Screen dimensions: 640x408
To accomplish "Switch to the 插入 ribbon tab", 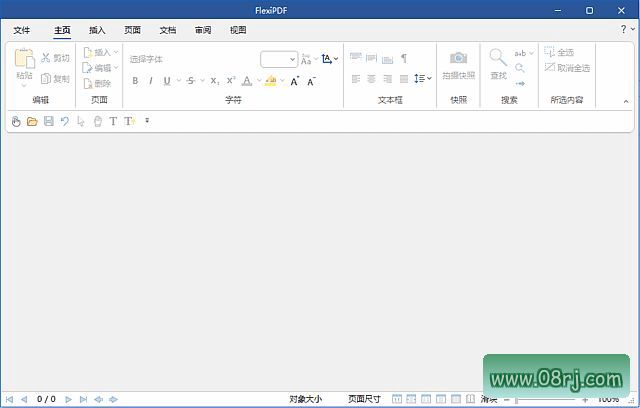I will tap(97, 30).
